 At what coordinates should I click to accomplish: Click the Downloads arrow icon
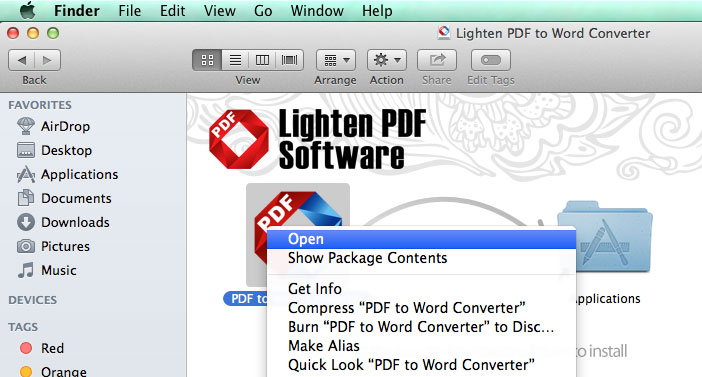click(26, 222)
